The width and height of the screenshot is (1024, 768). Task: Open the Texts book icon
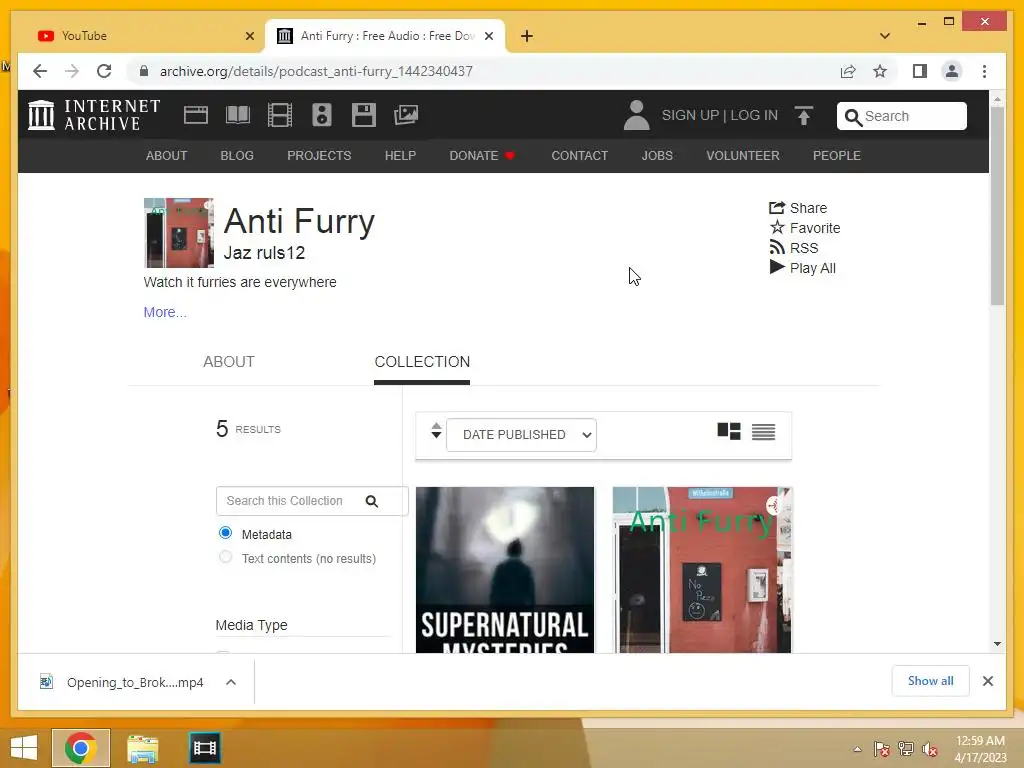point(238,115)
